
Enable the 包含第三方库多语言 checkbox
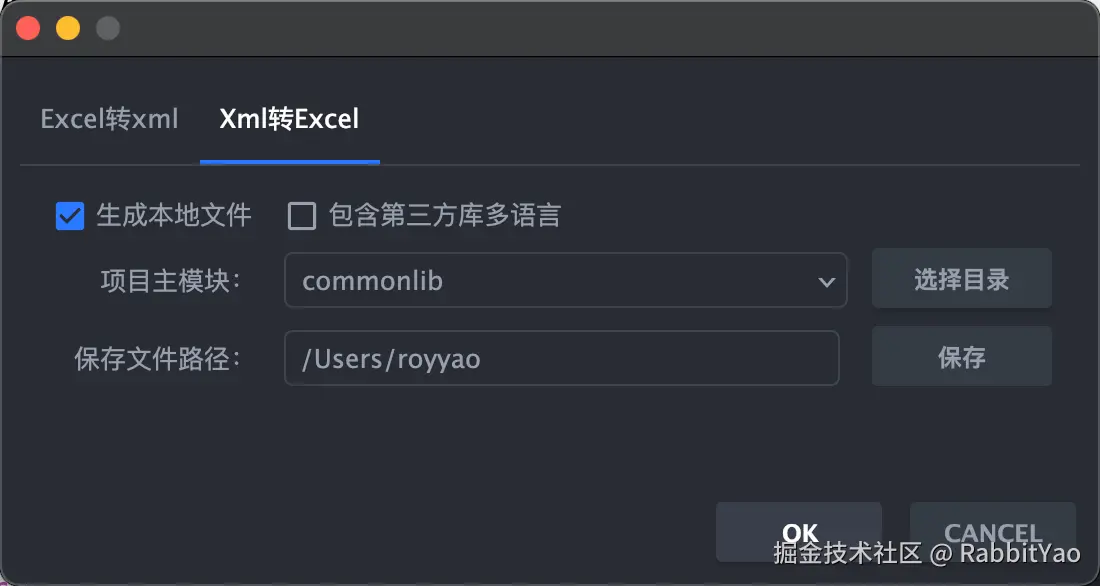pyautogui.click(x=302, y=216)
